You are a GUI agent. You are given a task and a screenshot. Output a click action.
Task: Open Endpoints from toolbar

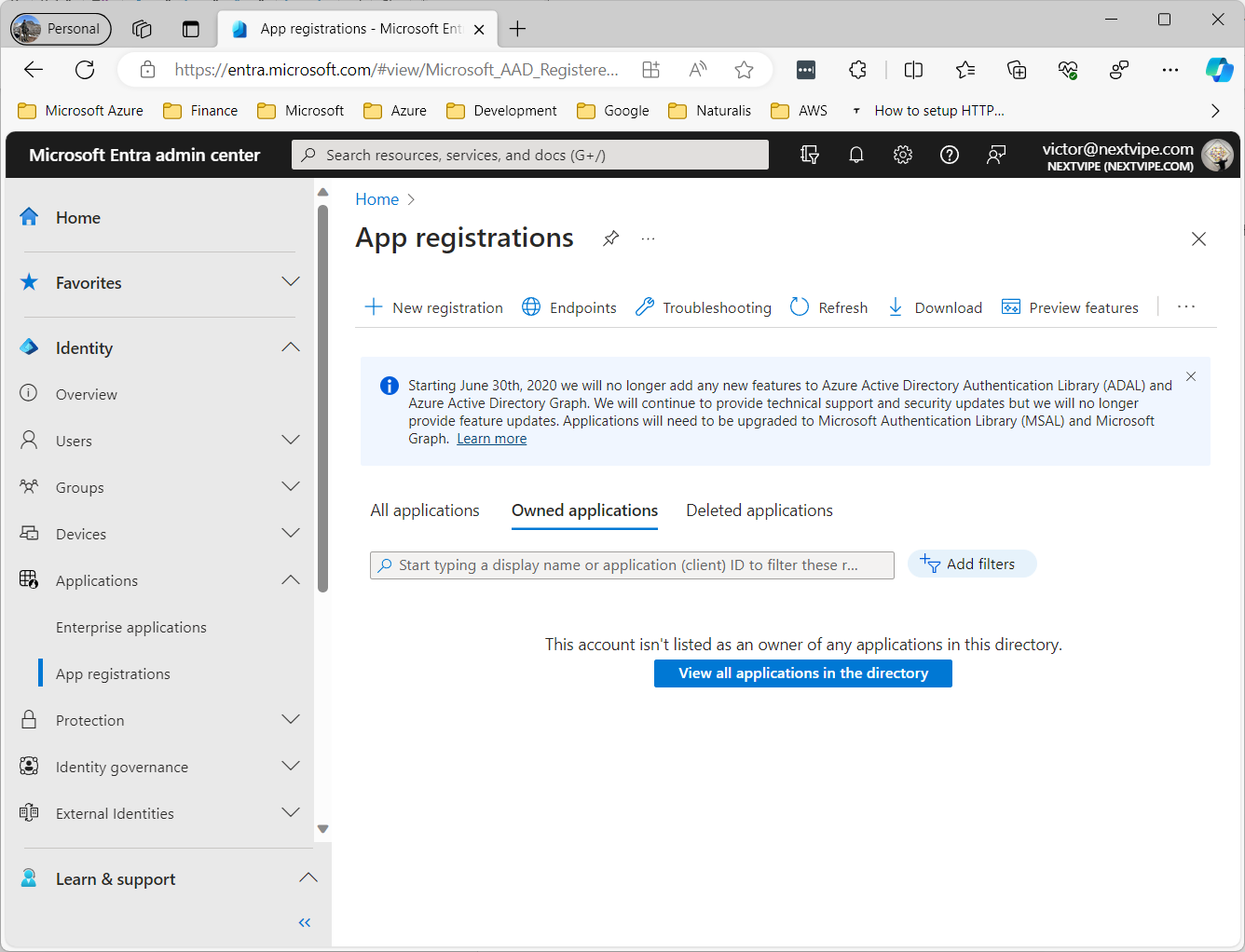click(569, 307)
